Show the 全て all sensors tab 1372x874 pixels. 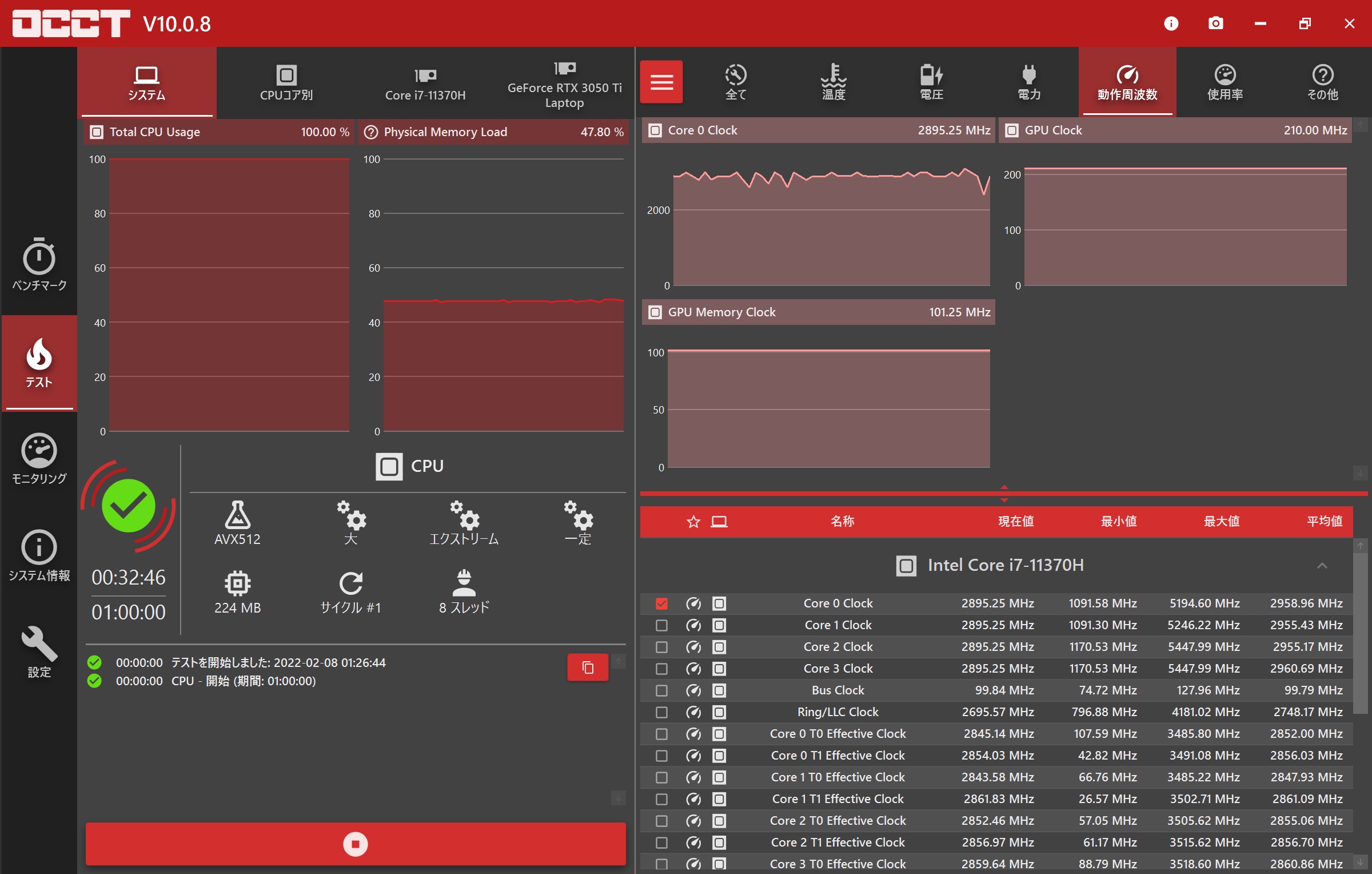tap(736, 82)
